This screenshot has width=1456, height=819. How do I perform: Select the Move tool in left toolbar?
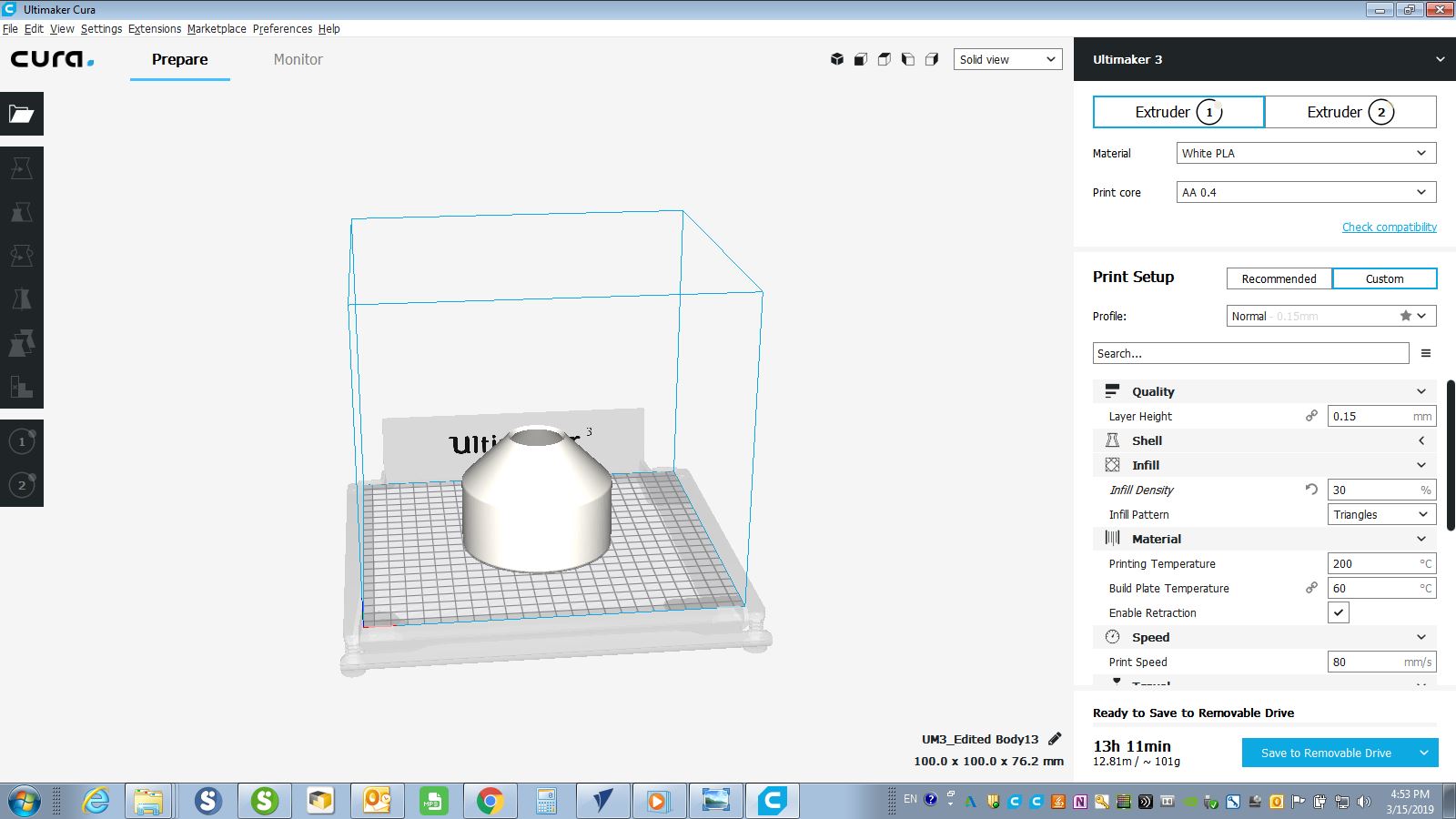click(22, 168)
